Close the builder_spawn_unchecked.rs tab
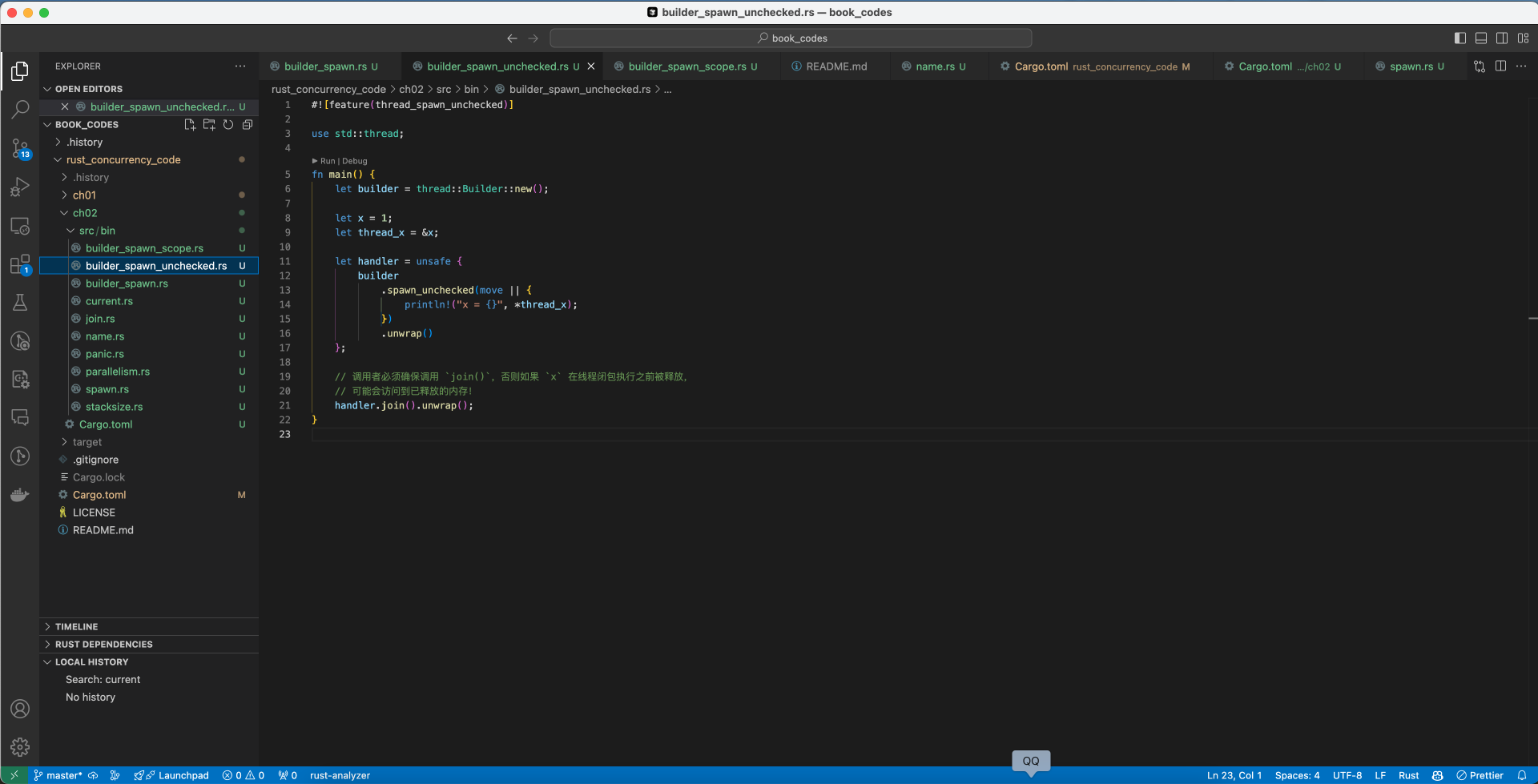Image resolution: width=1538 pixels, height=784 pixels. coord(591,66)
